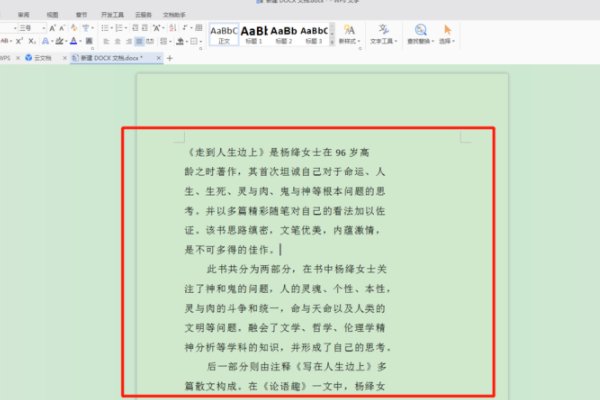Add a new document tab with plus
Viewport: 600px width, 400px height.
click(x=170, y=58)
